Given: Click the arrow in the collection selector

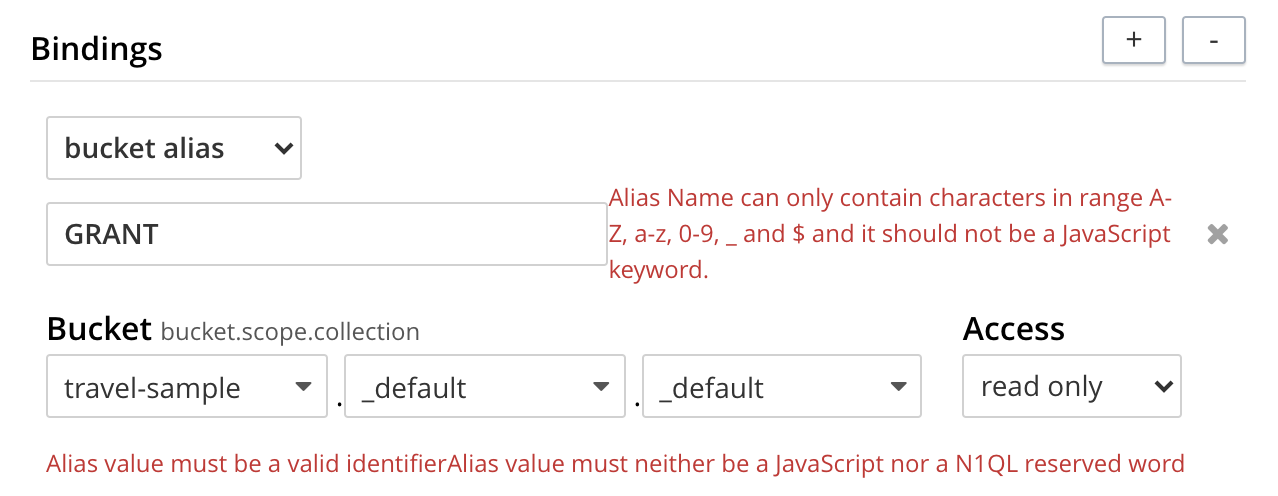Looking at the screenshot, I should [x=898, y=387].
